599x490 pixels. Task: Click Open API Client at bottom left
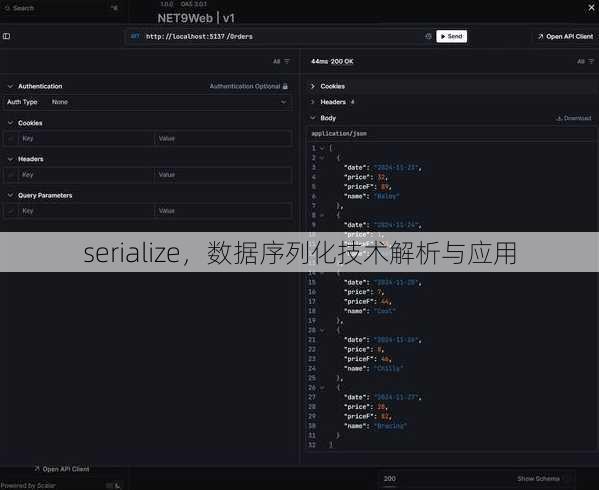coord(62,469)
